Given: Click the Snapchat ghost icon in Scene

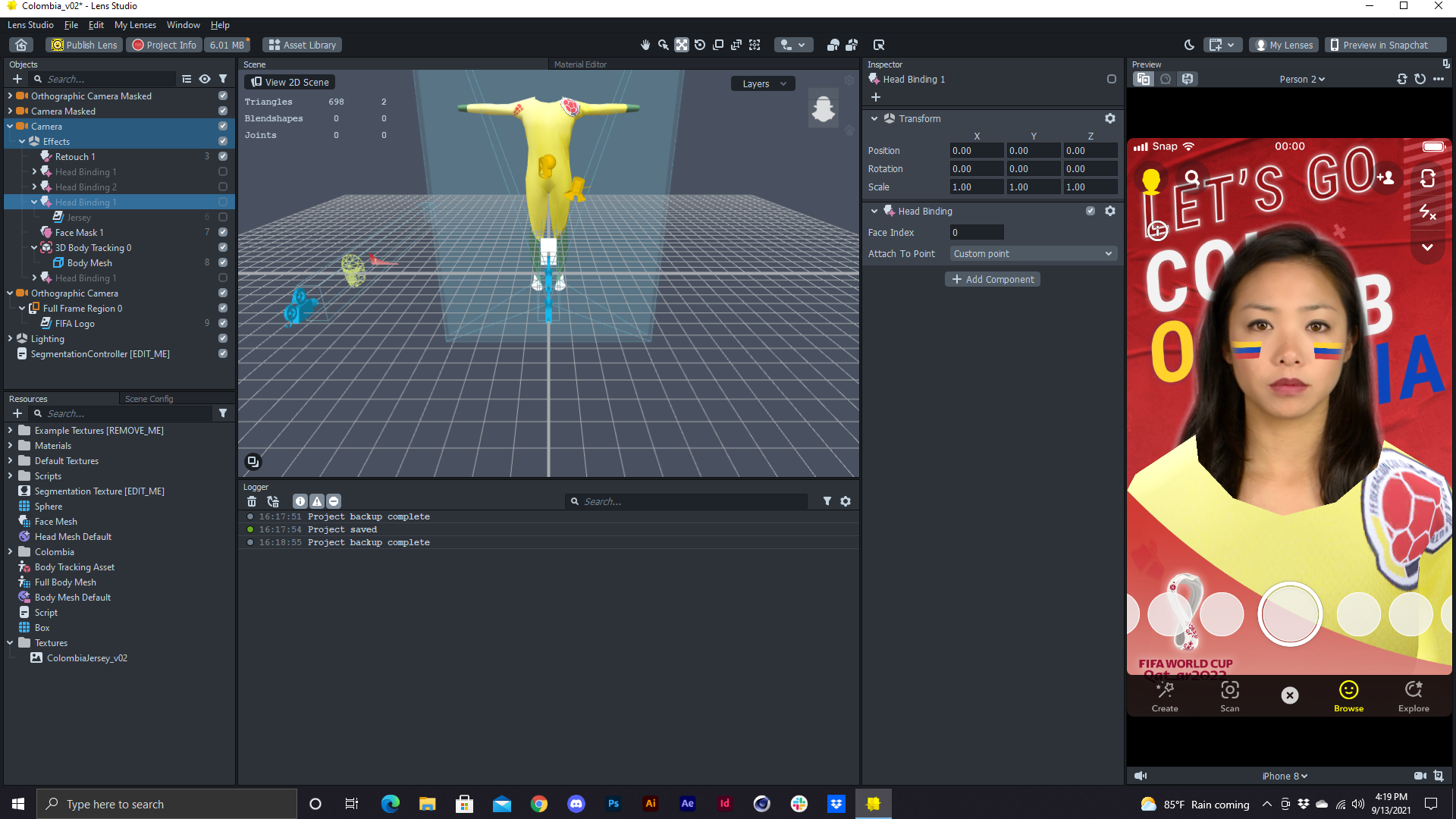Looking at the screenshot, I should (x=823, y=108).
